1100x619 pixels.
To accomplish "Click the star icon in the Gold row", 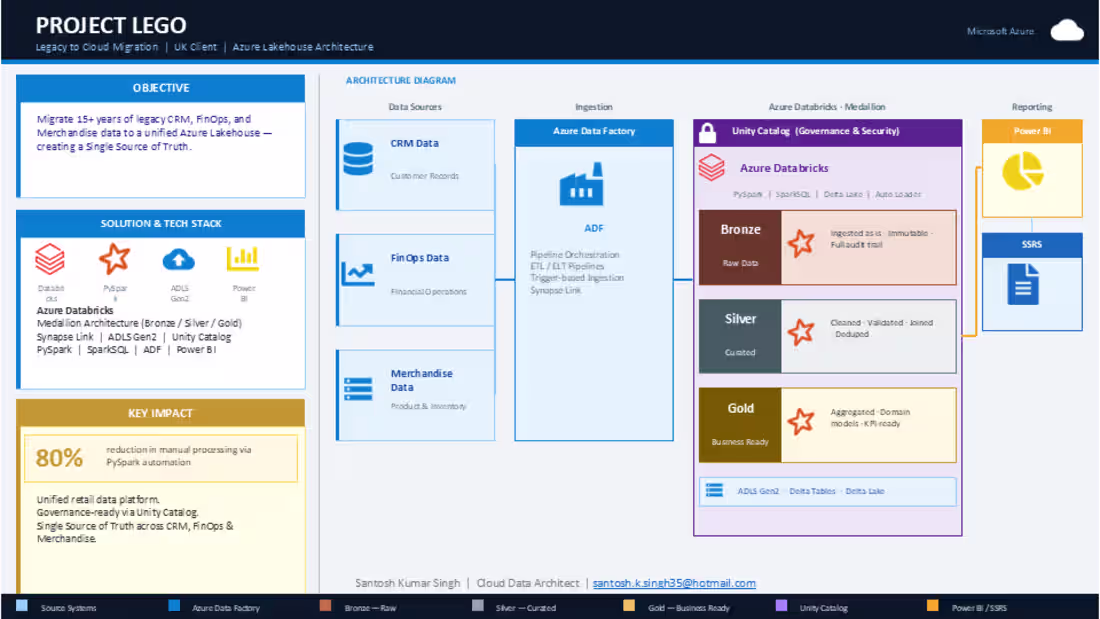I will [x=800, y=421].
